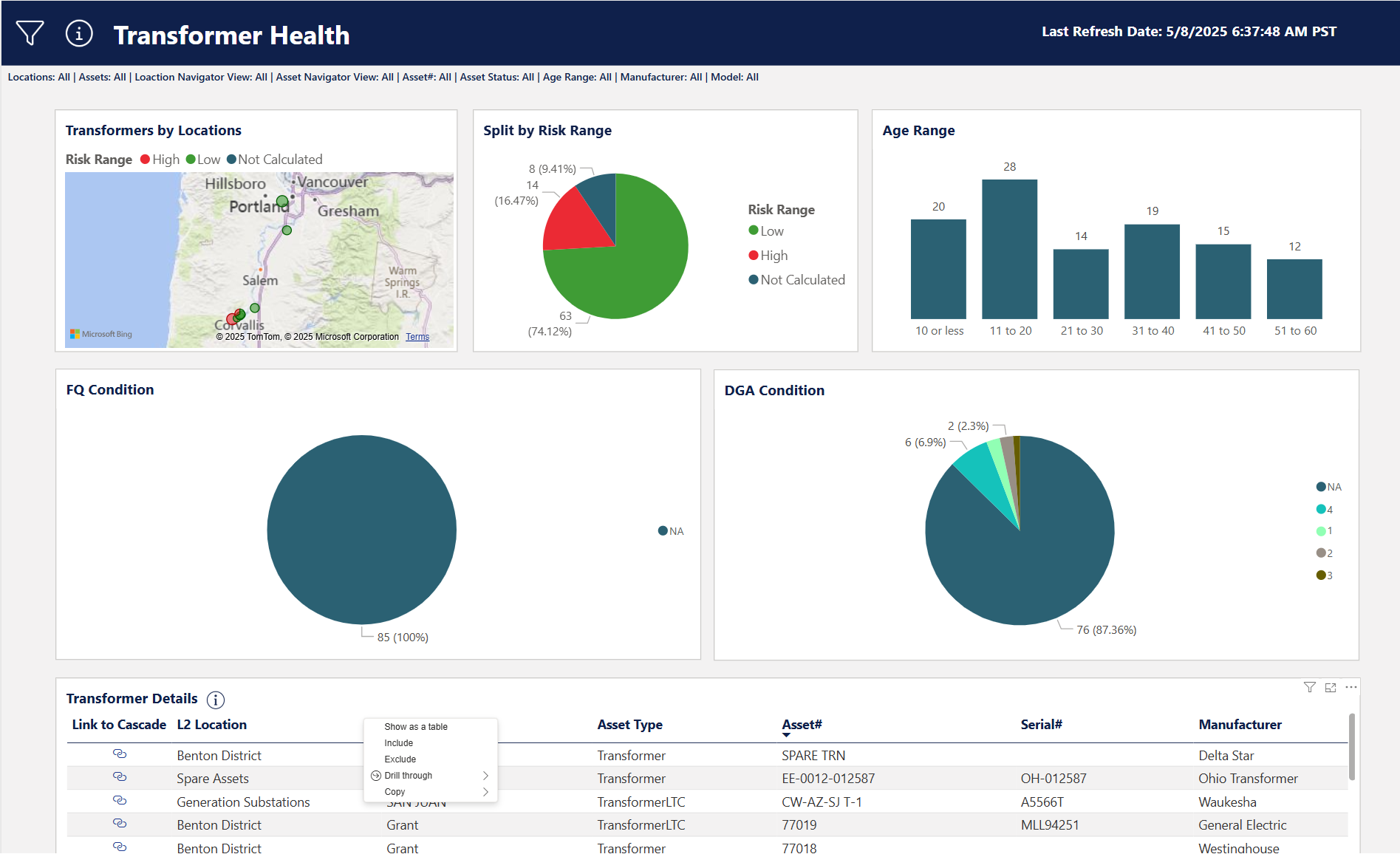Click the info icon next to Transformer Details heading
Image resolution: width=1400 pixels, height=854 pixels.
point(215,700)
